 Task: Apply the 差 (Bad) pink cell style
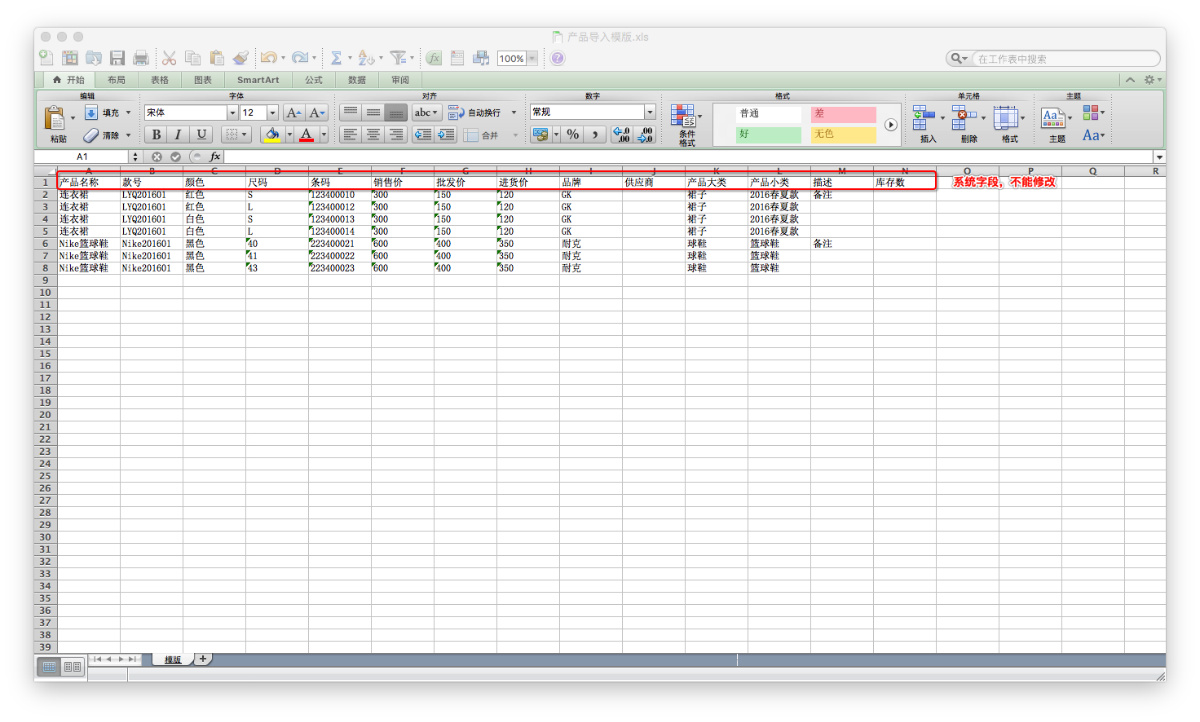click(843, 114)
